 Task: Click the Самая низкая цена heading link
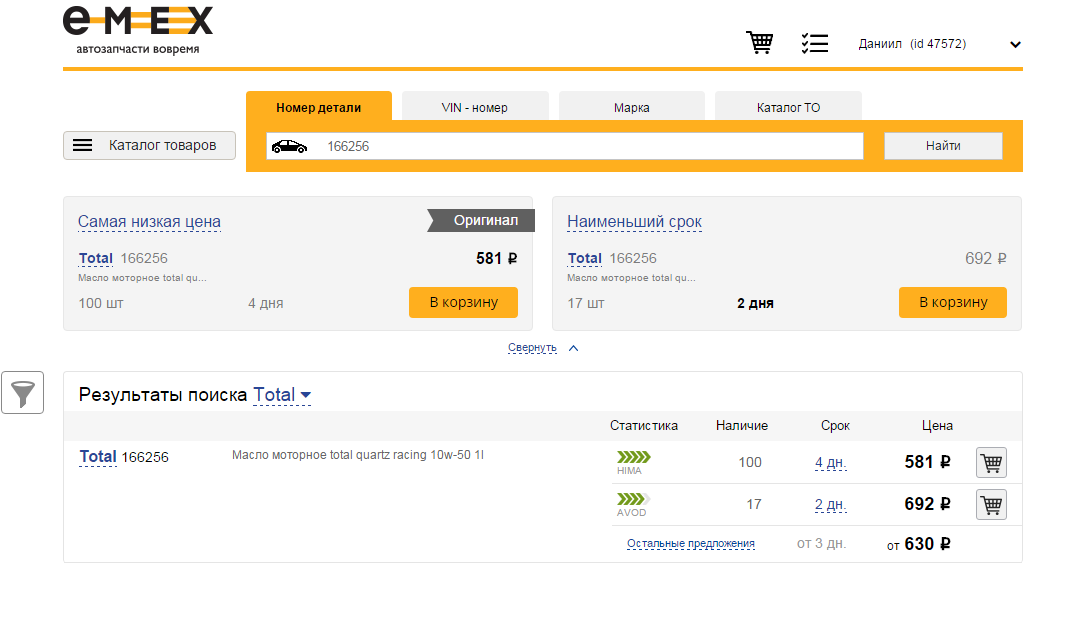[x=150, y=221]
